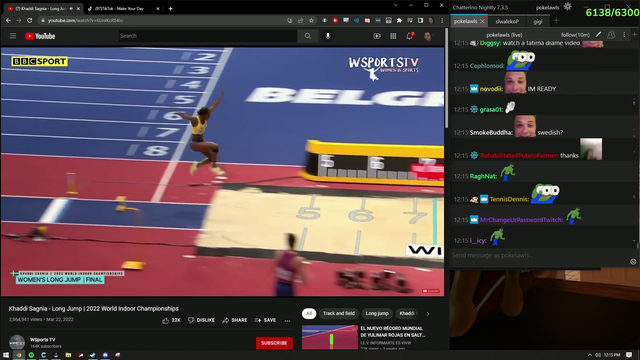The width and height of the screenshot is (640, 360).
Task: Reload the YouTube page
Action: click(x=29, y=20)
